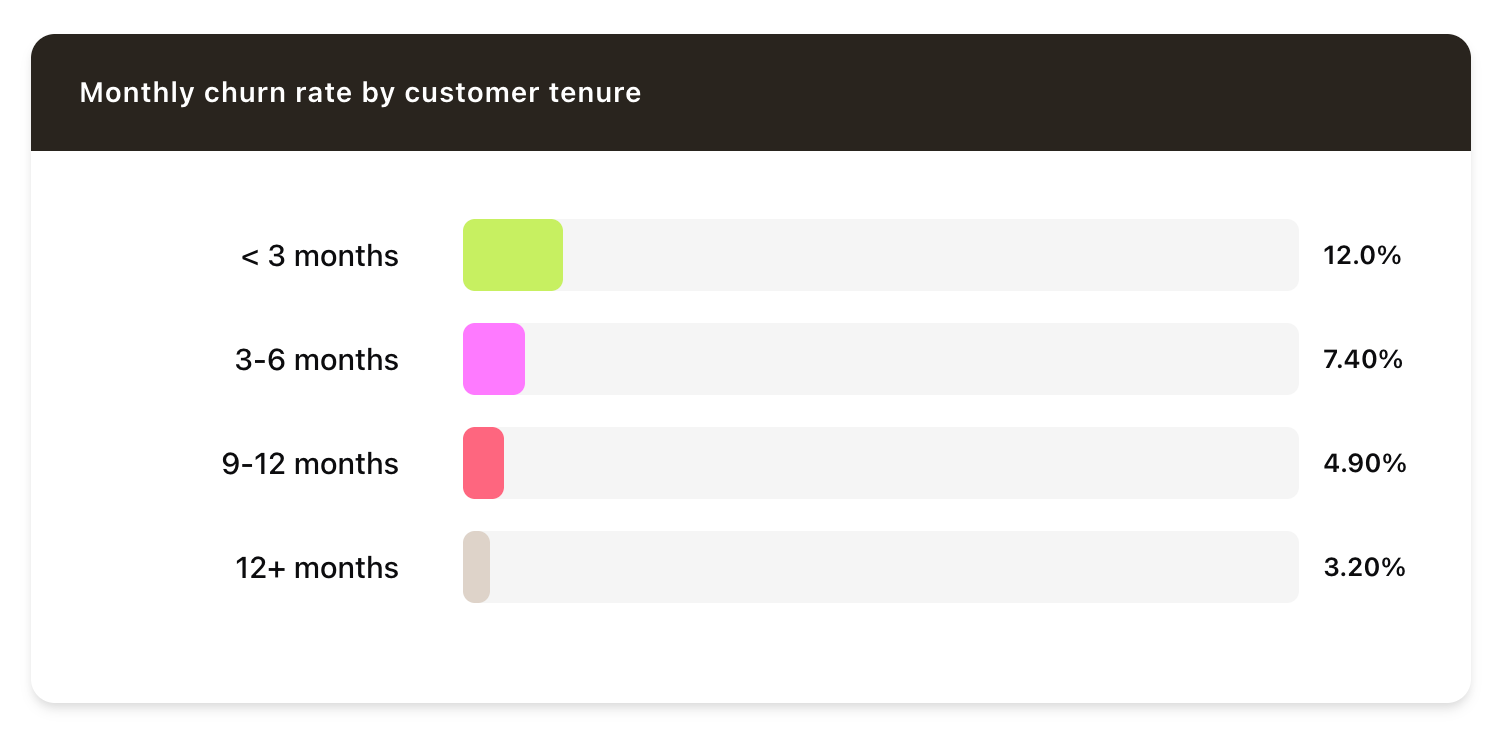
Task: Click the empty track of the 12+ months bar
Action: click(895, 567)
